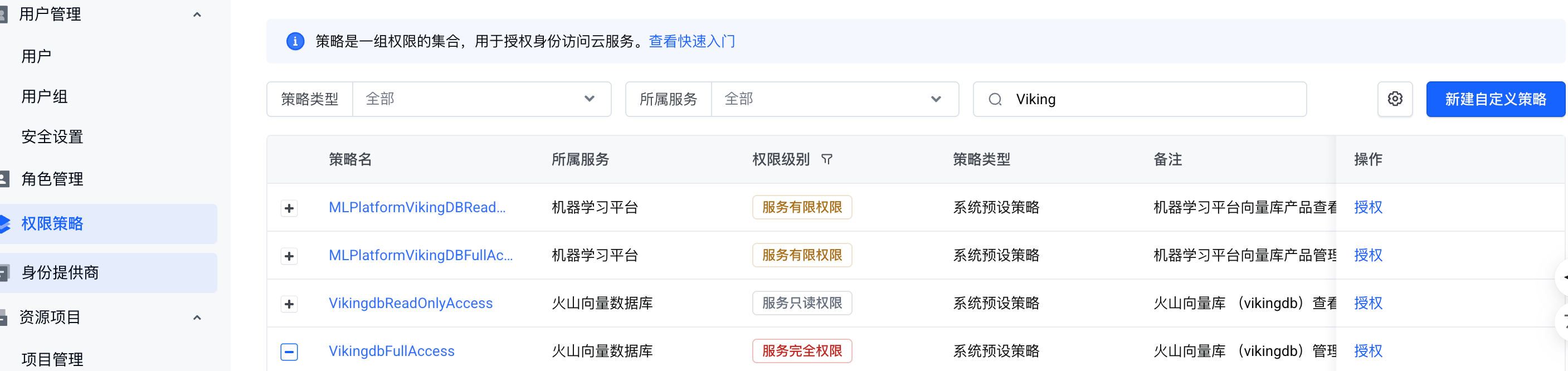
Task: Click the 权限策略 sidebar icon
Action: [x=5, y=224]
